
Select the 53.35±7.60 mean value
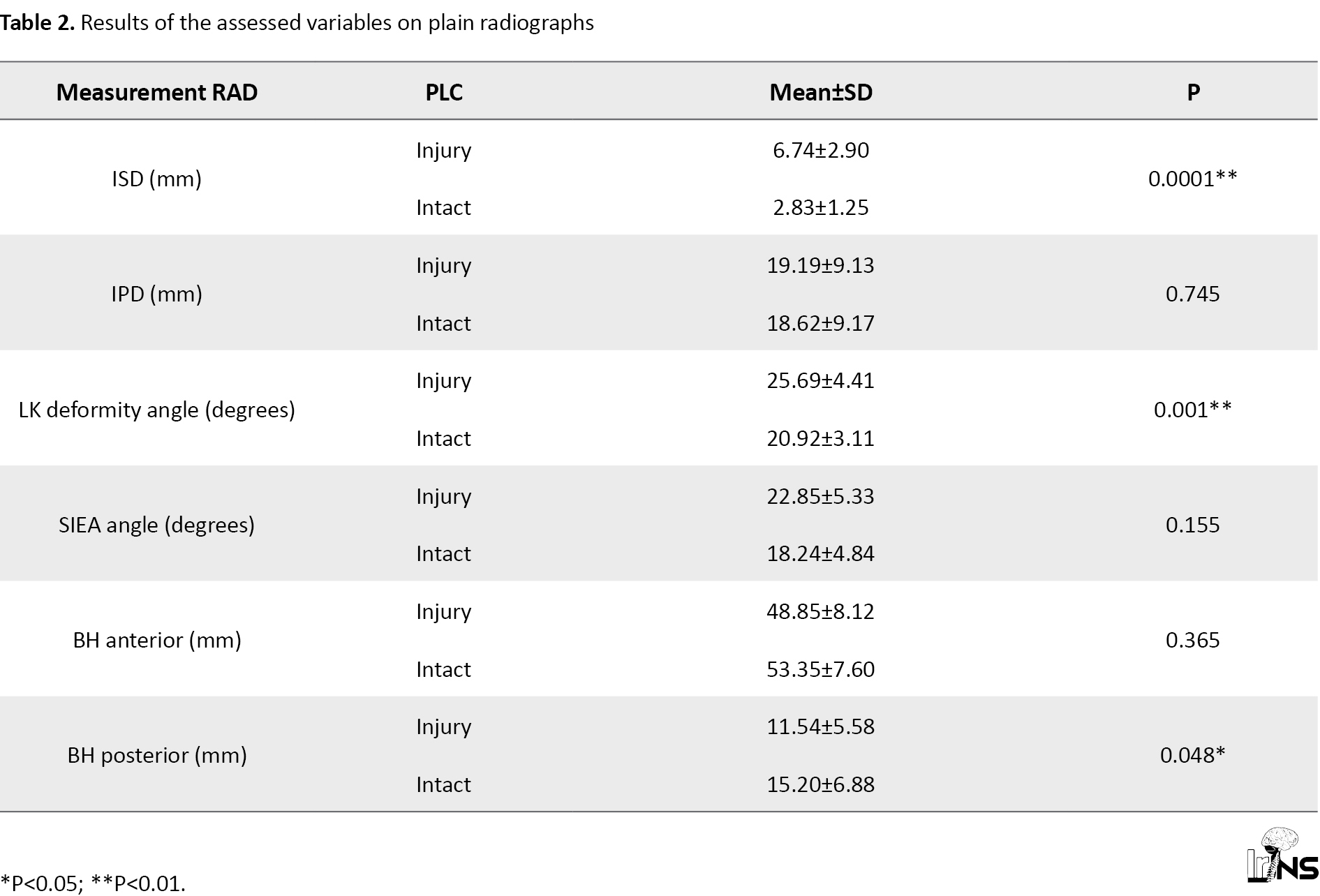pyautogui.click(x=821, y=669)
